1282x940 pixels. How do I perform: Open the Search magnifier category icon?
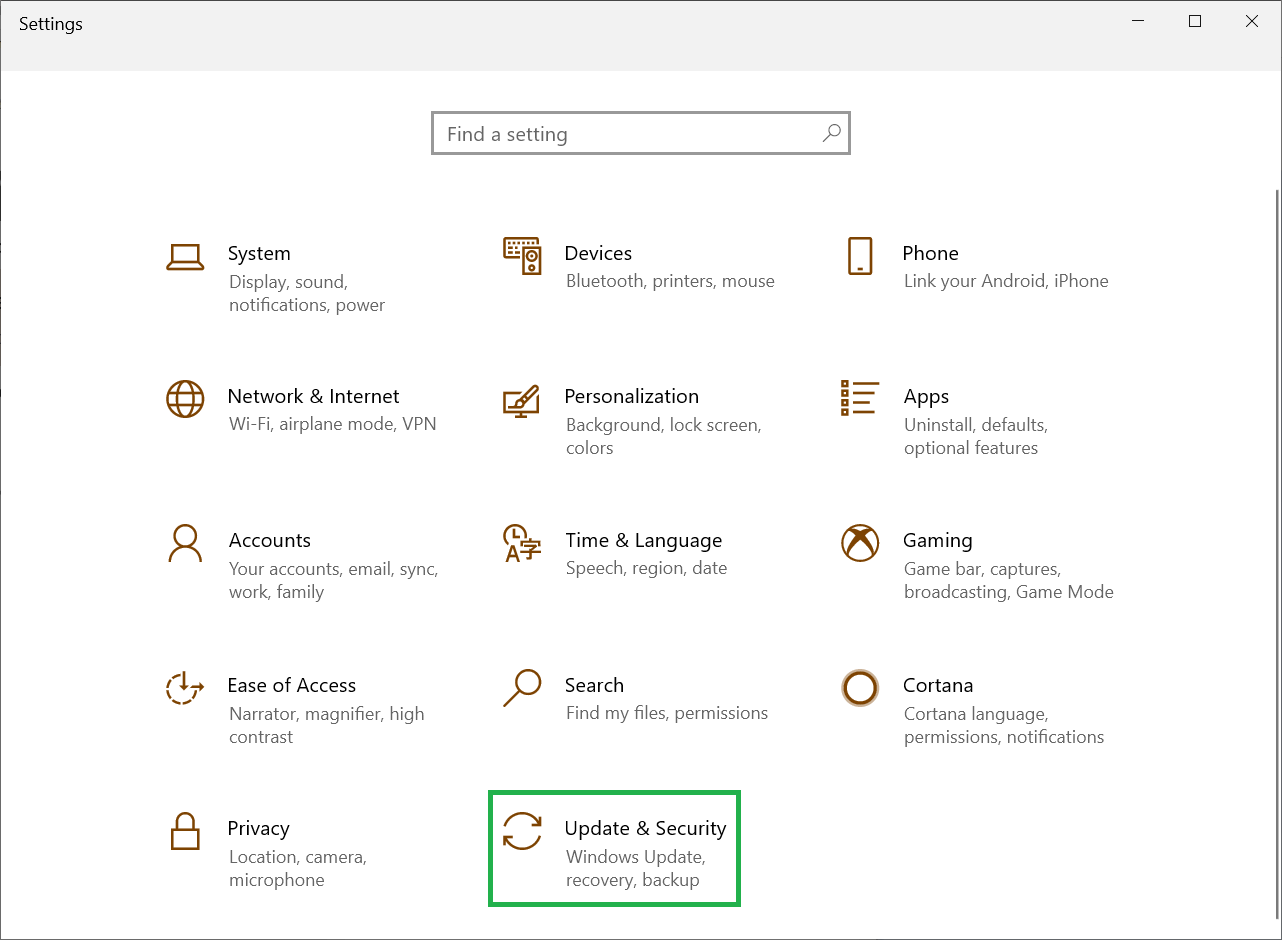(522, 687)
